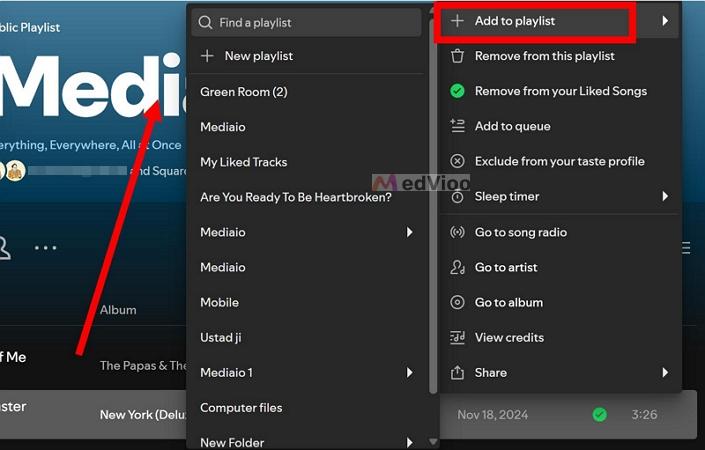Screen dimensions: 705x450
Task: Click the crossed circle icon for Exclude from taste profile
Action: pyautogui.click(x=457, y=161)
